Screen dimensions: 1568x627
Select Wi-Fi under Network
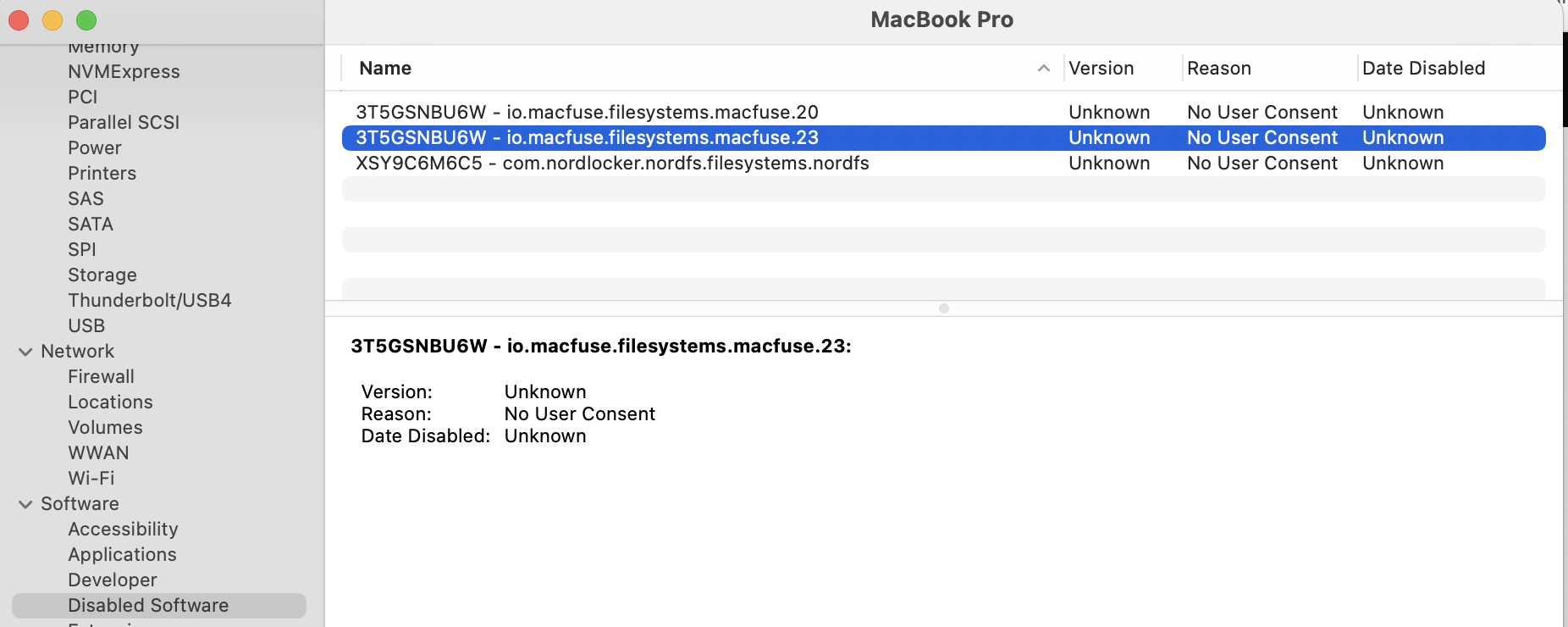coord(91,479)
